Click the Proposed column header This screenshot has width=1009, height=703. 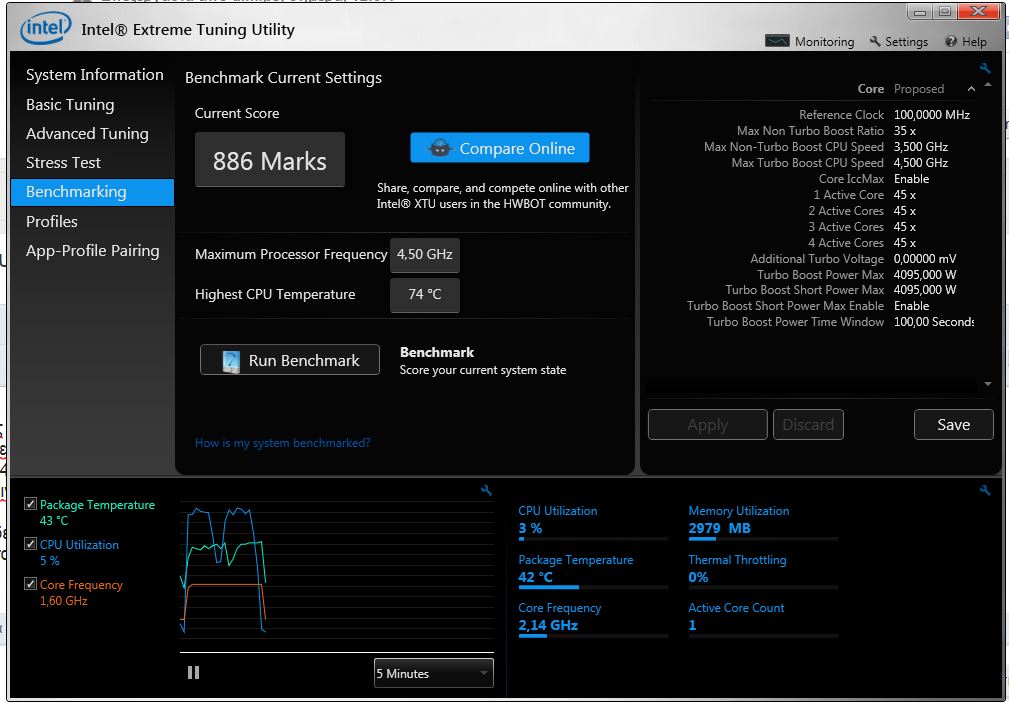918,89
